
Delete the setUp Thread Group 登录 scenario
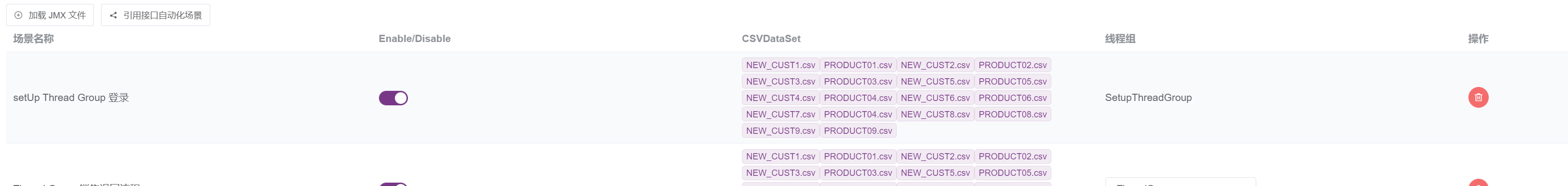[1478, 97]
